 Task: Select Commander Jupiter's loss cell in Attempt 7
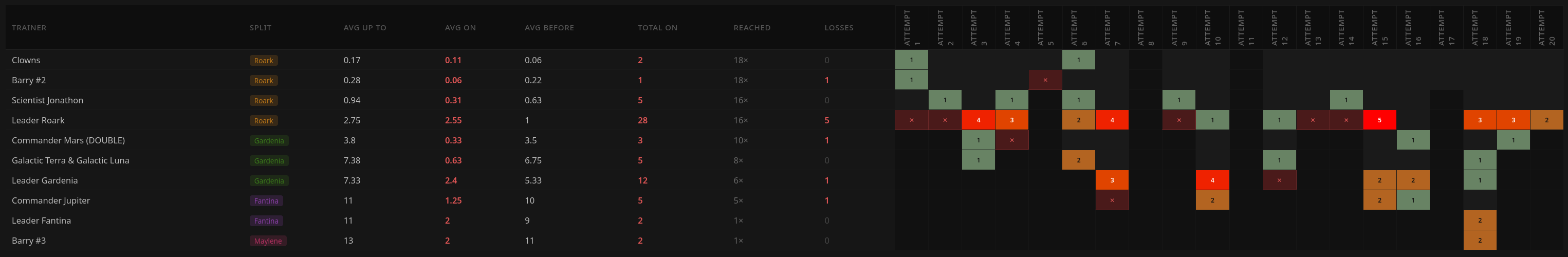1112,200
